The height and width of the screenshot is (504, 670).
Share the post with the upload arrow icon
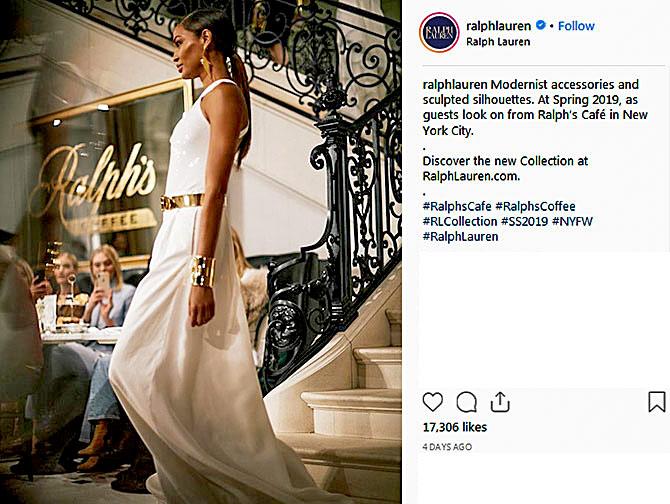500,402
